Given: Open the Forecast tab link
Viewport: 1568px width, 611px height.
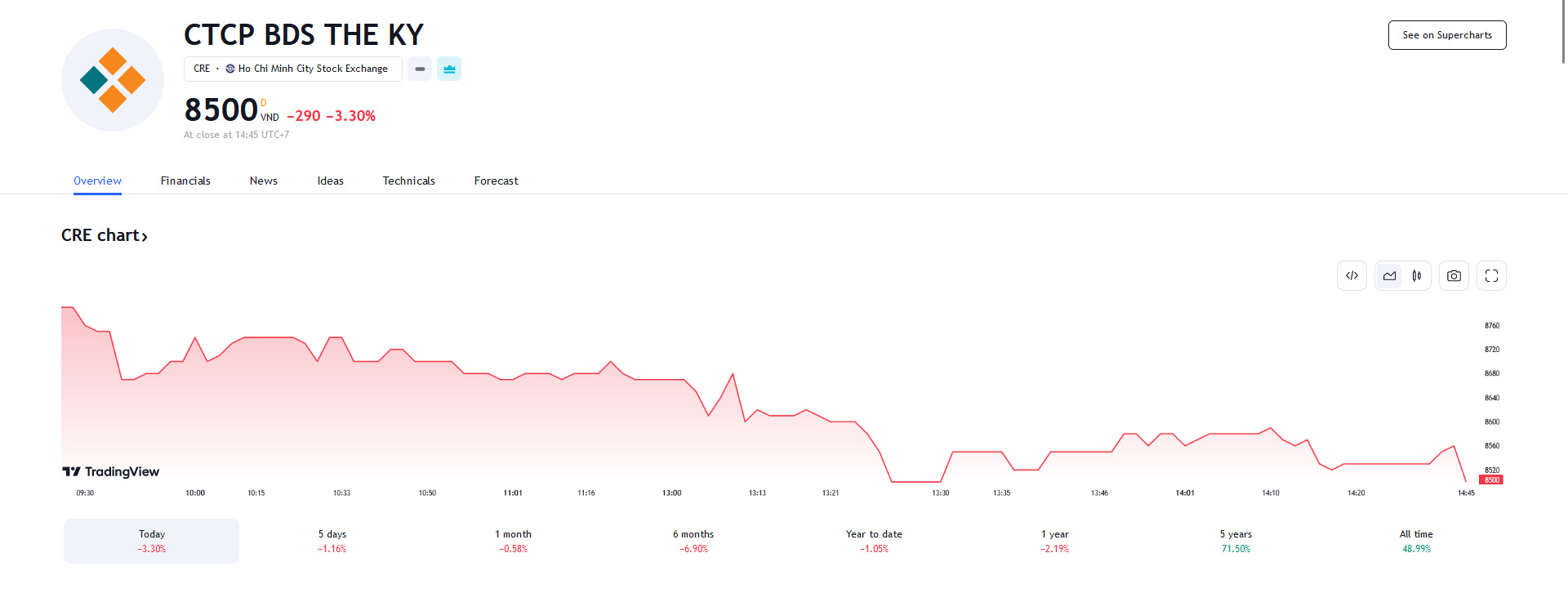Looking at the screenshot, I should point(496,181).
